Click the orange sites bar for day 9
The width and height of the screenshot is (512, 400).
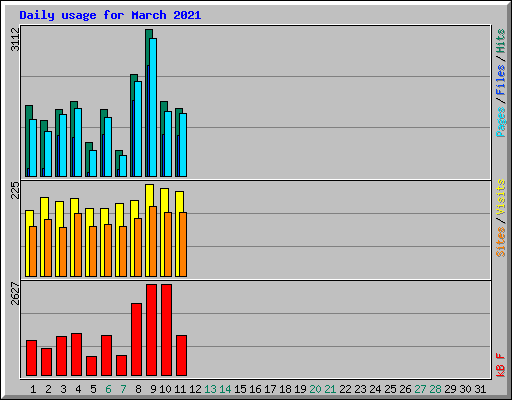click(153, 241)
